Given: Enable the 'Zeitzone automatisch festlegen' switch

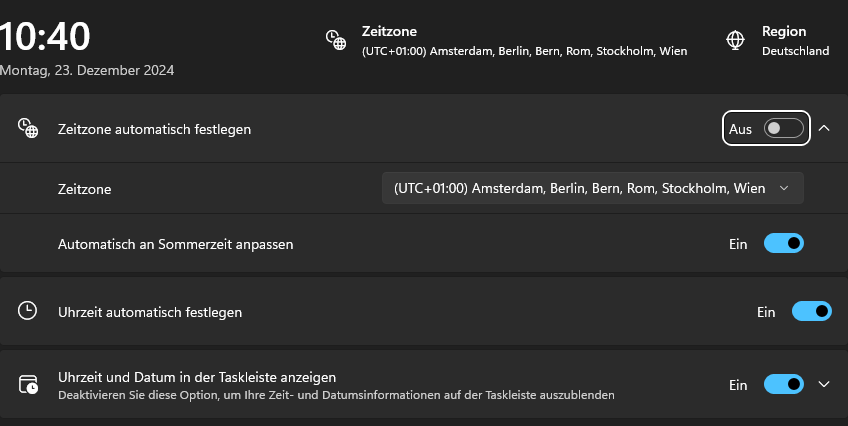Looking at the screenshot, I should [x=783, y=128].
